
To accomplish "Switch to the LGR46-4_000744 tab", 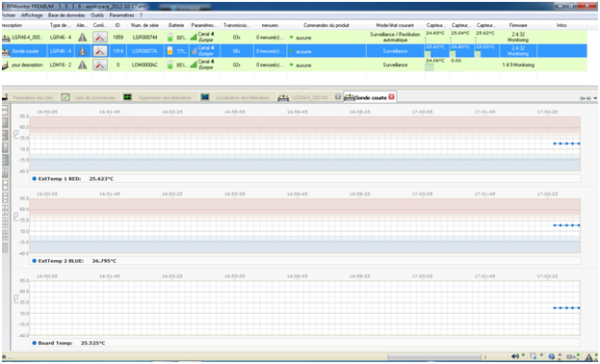I will point(310,98).
